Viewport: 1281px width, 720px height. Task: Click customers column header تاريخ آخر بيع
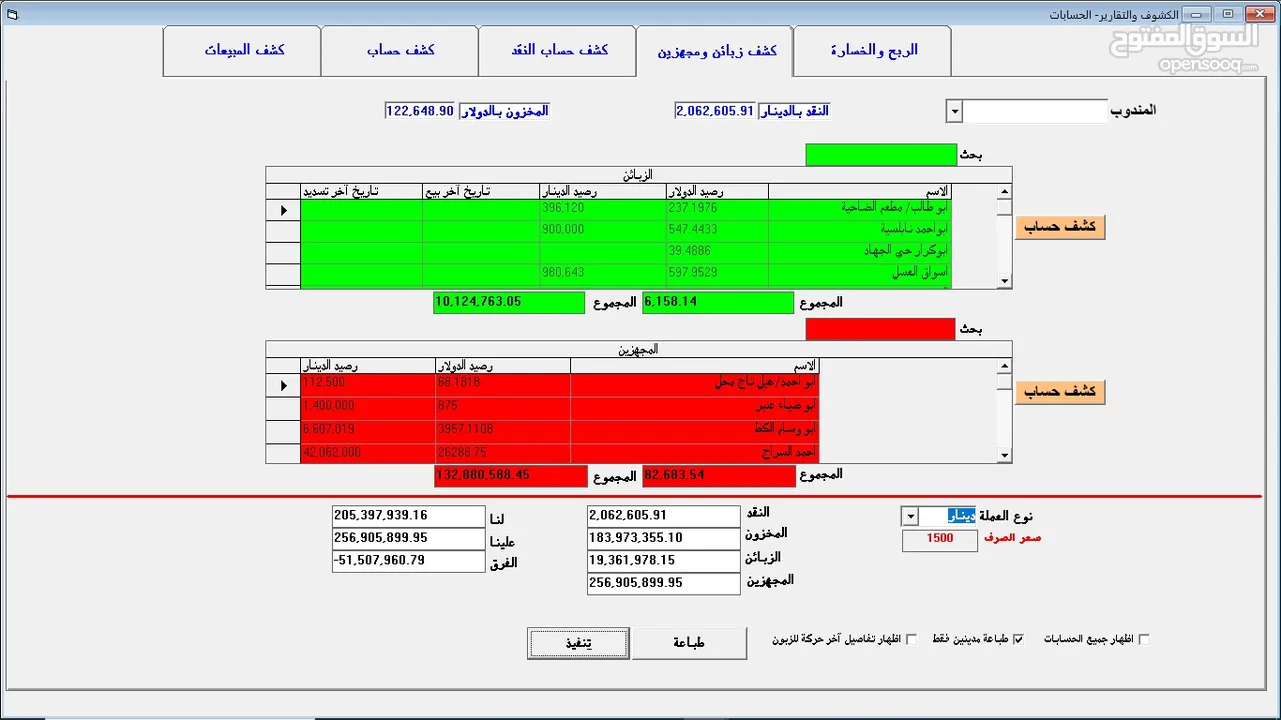(480, 191)
